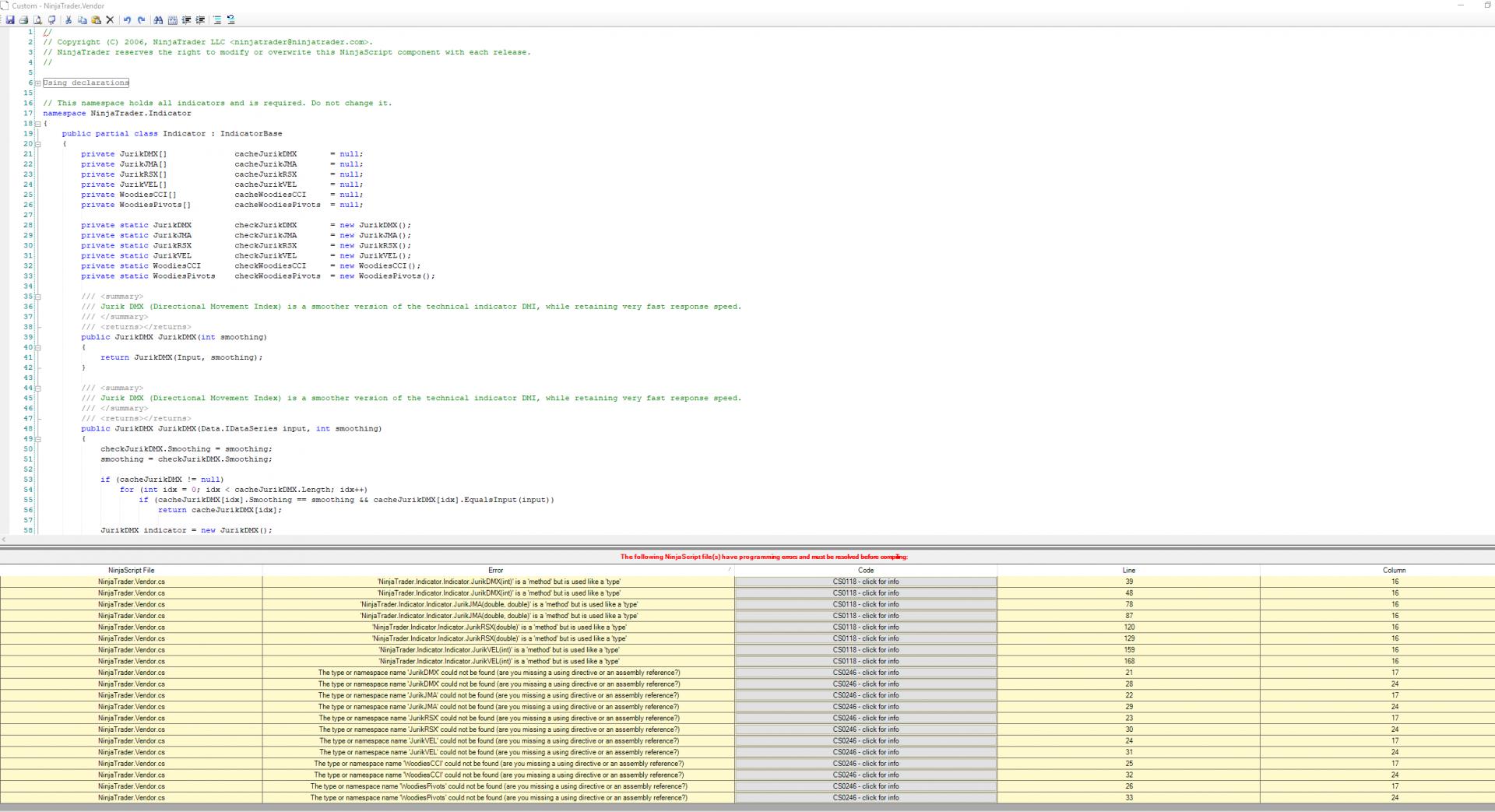Expand the collapsed Using declarations region
The height and width of the screenshot is (812, 1495).
click(x=37, y=83)
